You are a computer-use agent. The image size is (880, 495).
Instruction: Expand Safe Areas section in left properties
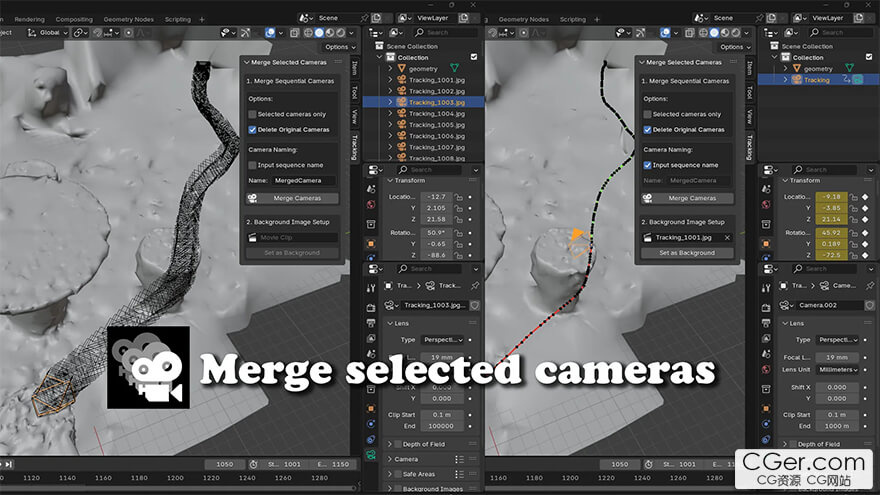point(391,474)
